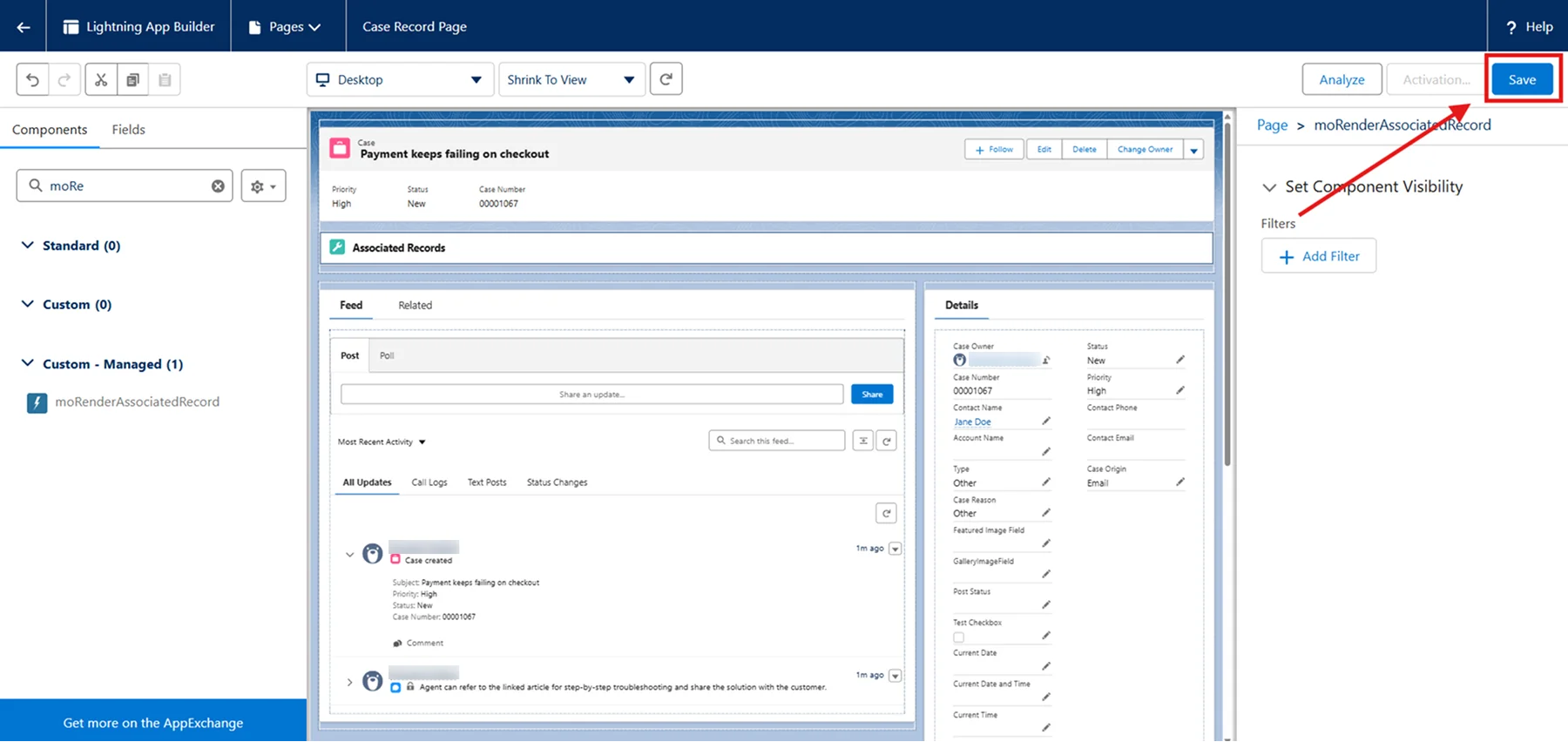Click the Comment icon under Case created
Viewport: 1568px width, 742px height.
coord(397,643)
